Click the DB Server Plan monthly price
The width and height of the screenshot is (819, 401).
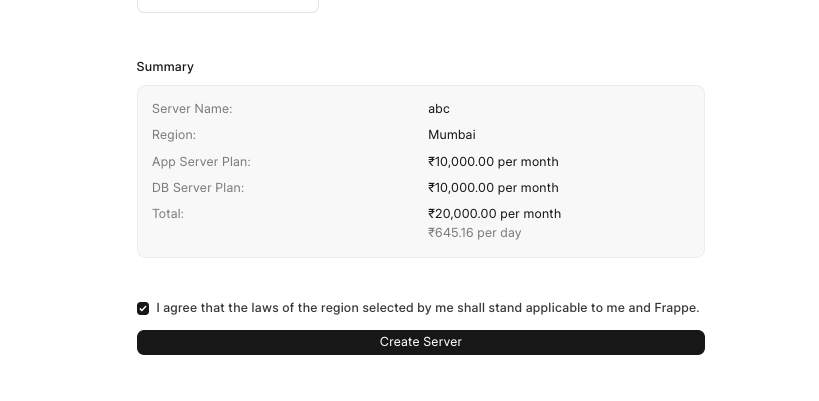tap(493, 188)
